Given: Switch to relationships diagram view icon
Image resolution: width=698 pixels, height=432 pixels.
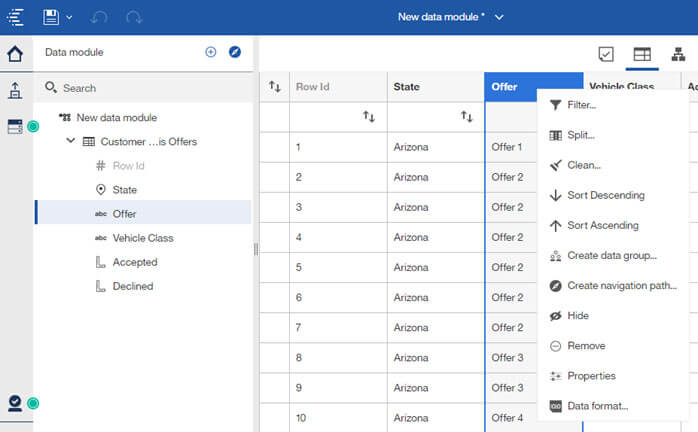Looking at the screenshot, I should click(678, 54).
